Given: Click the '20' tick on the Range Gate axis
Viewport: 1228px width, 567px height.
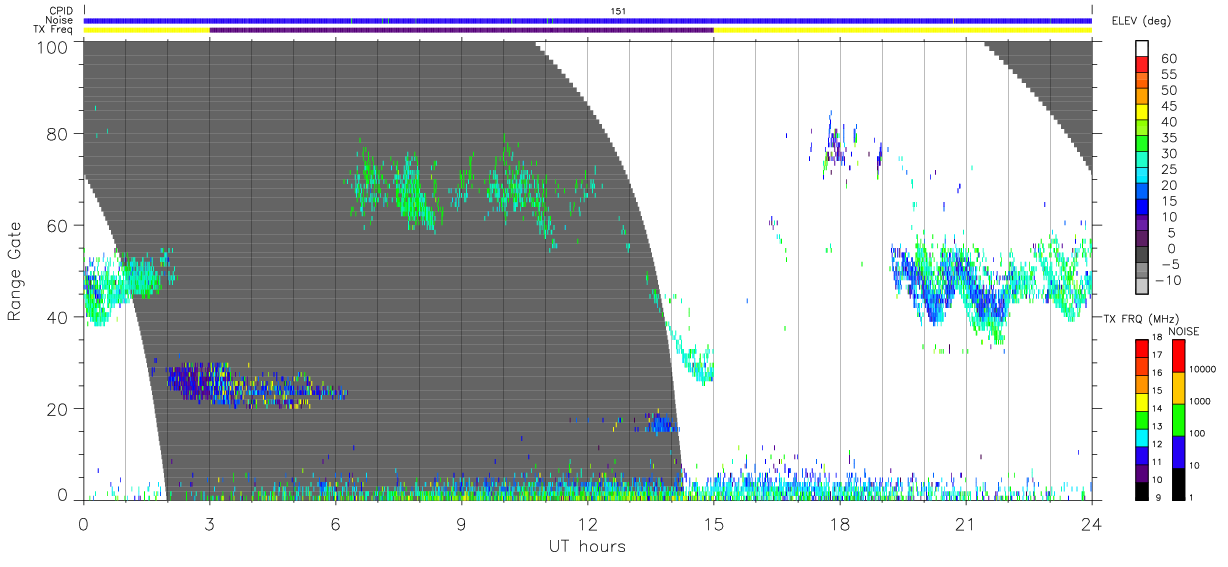Looking at the screenshot, I should tap(59, 409).
